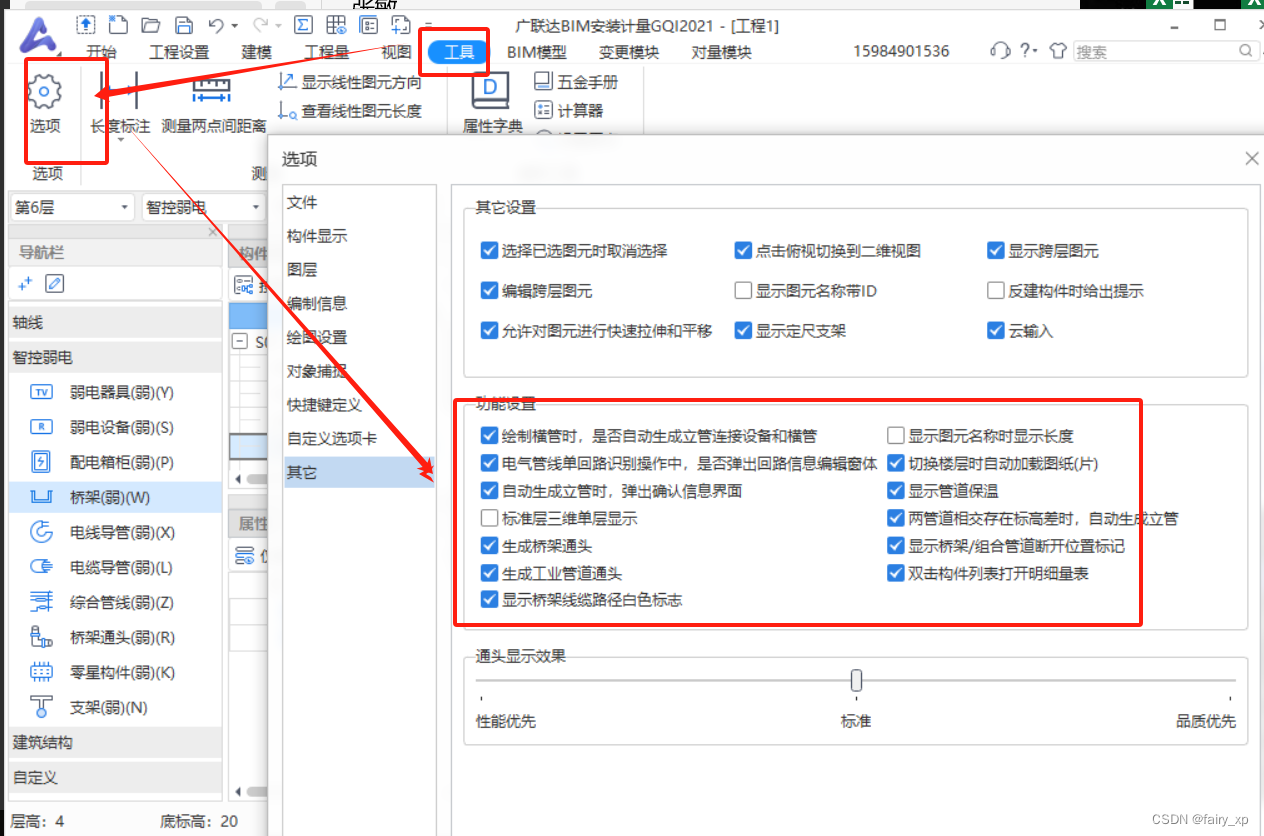Launch the 计算器 calculator tool

tap(569, 110)
